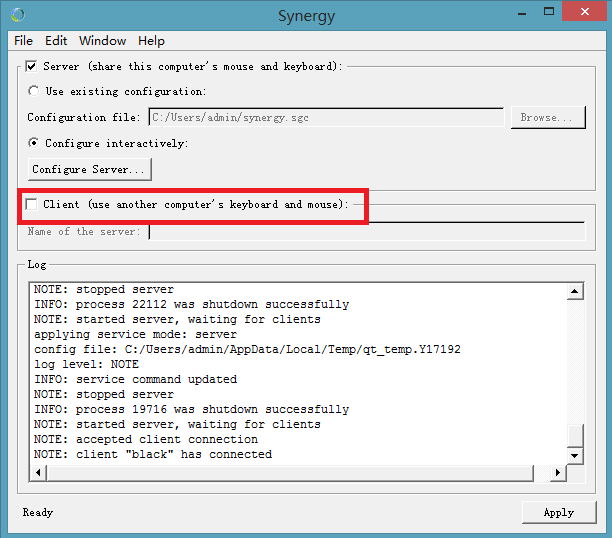Select Configure interactively radio button
The width and height of the screenshot is (612, 538).
pos(34,143)
